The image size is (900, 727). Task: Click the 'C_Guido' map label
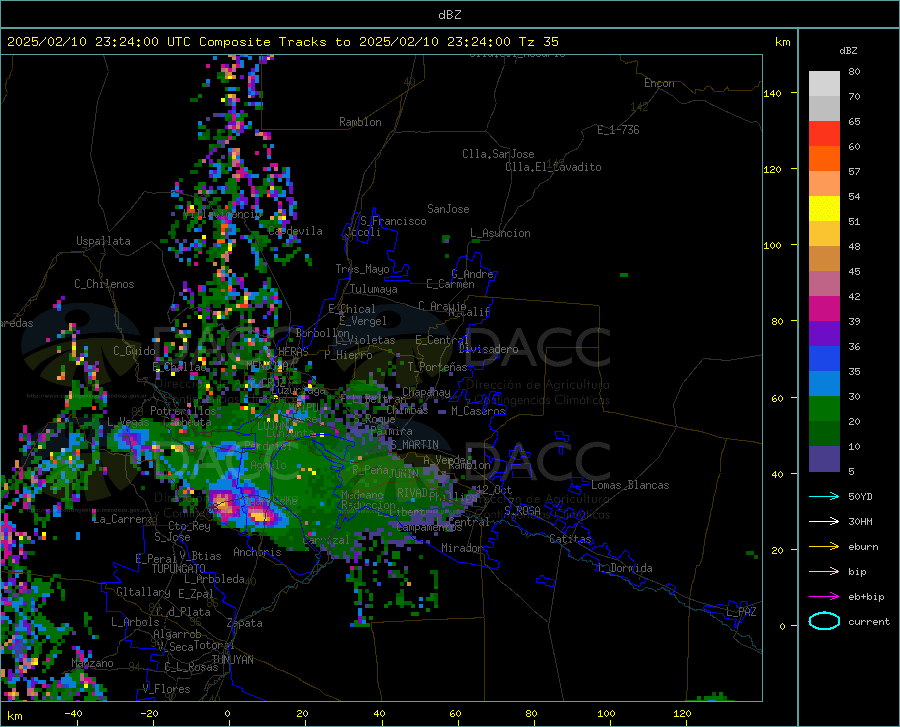click(x=134, y=351)
